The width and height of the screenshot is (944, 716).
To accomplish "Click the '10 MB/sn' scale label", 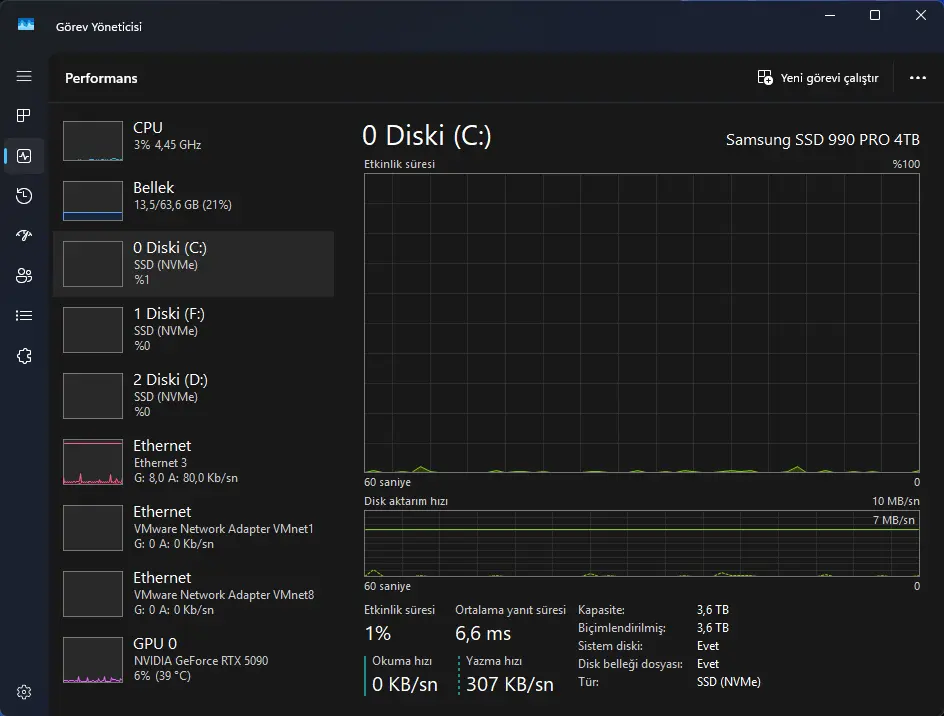I will point(896,501).
